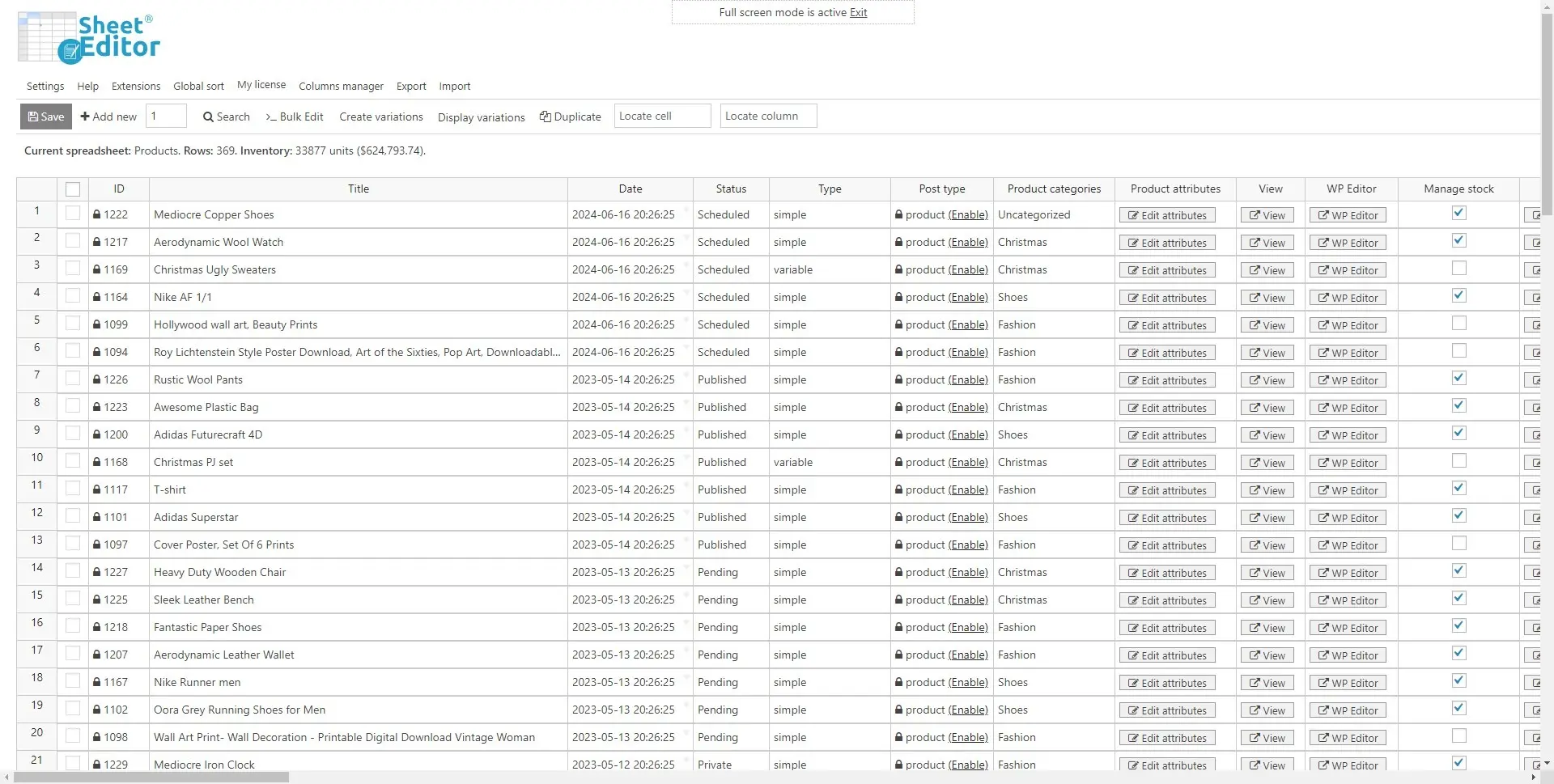Open My license menu
The width and height of the screenshot is (1554, 784).
(261, 84)
